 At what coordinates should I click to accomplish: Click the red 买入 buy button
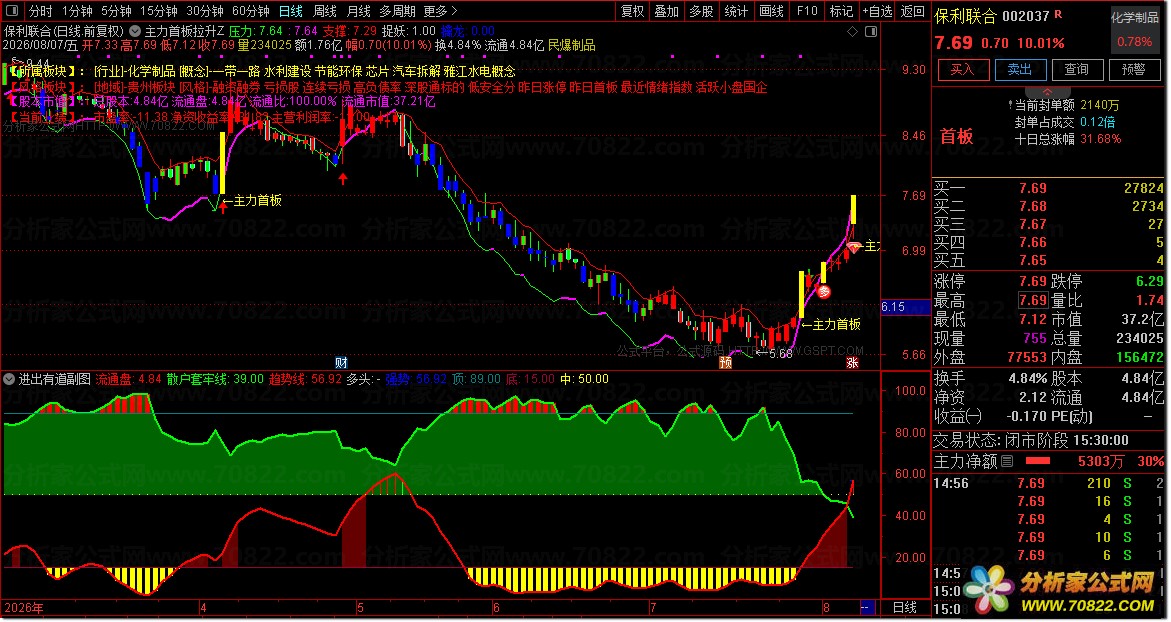click(x=962, y=69)
